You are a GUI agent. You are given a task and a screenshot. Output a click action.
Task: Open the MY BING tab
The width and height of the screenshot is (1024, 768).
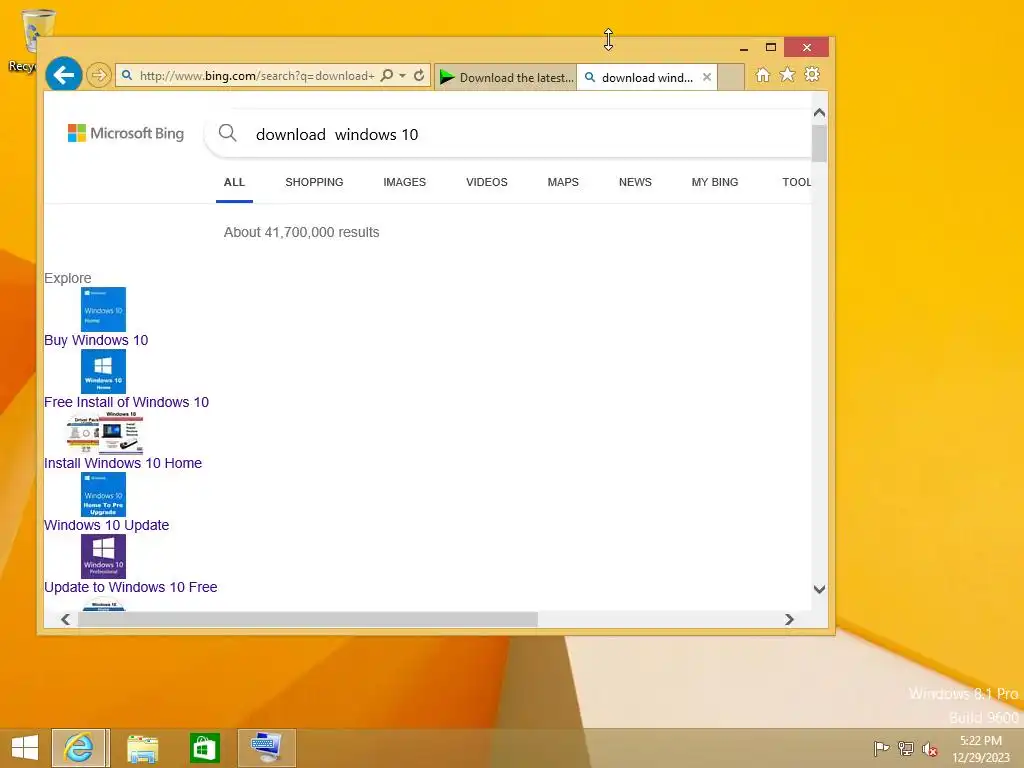click(x=715, y=182)
